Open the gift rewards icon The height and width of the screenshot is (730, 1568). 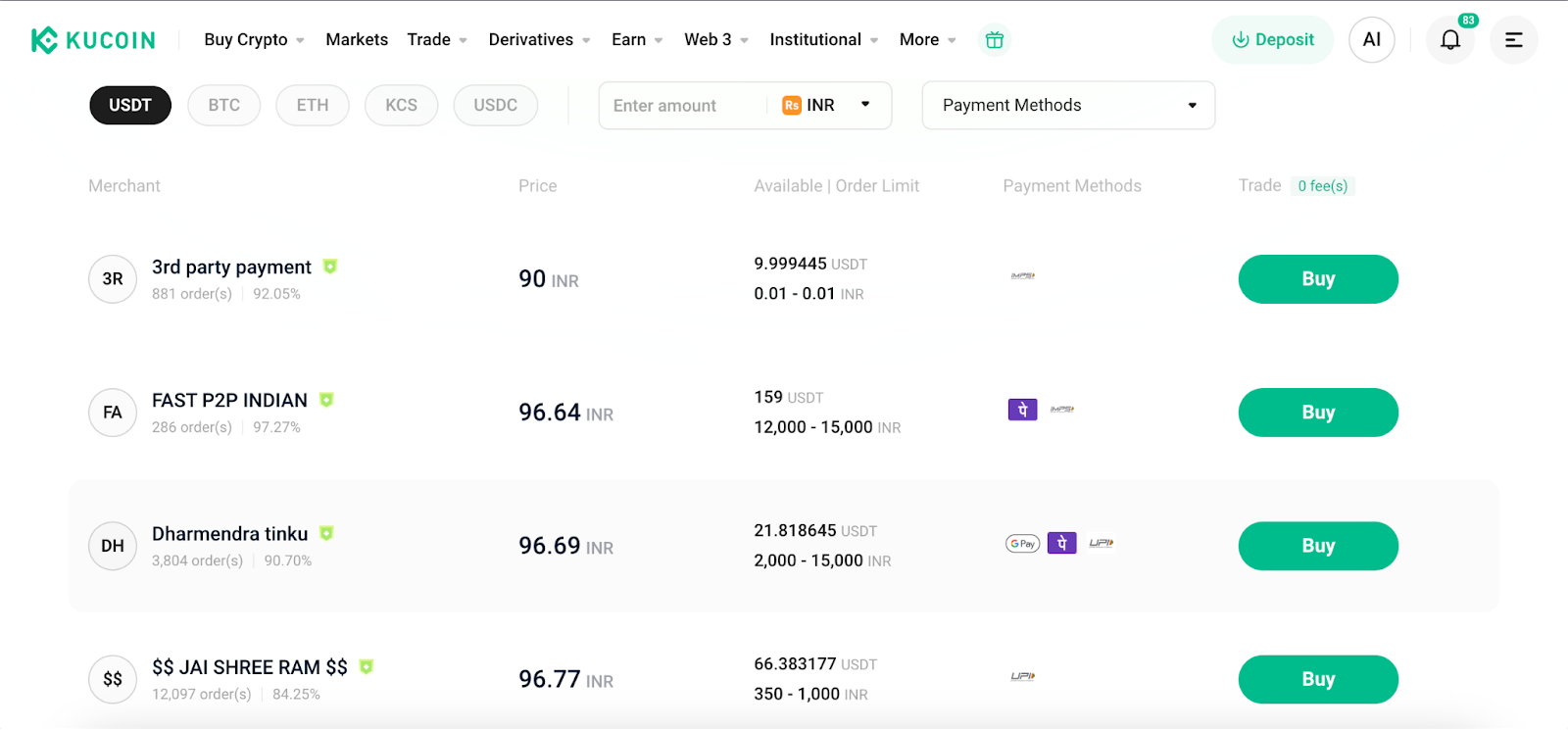[994, 40]
